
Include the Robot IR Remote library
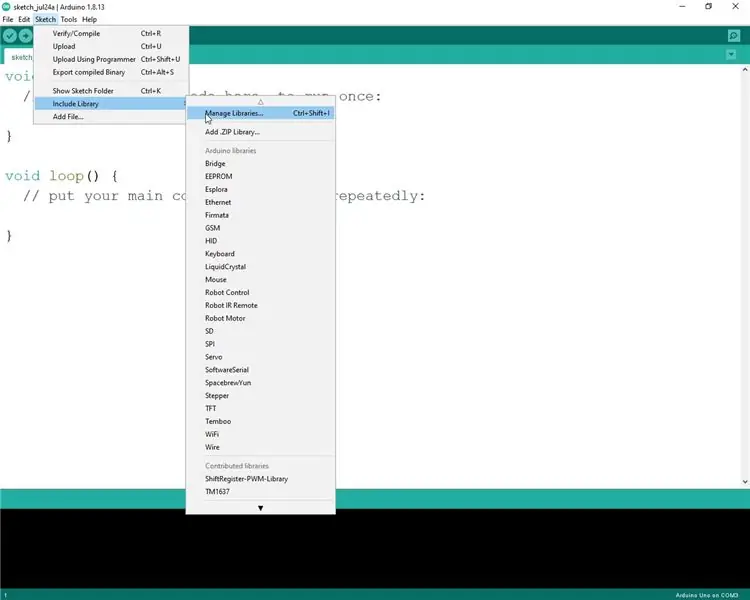[x=260, y=306]
